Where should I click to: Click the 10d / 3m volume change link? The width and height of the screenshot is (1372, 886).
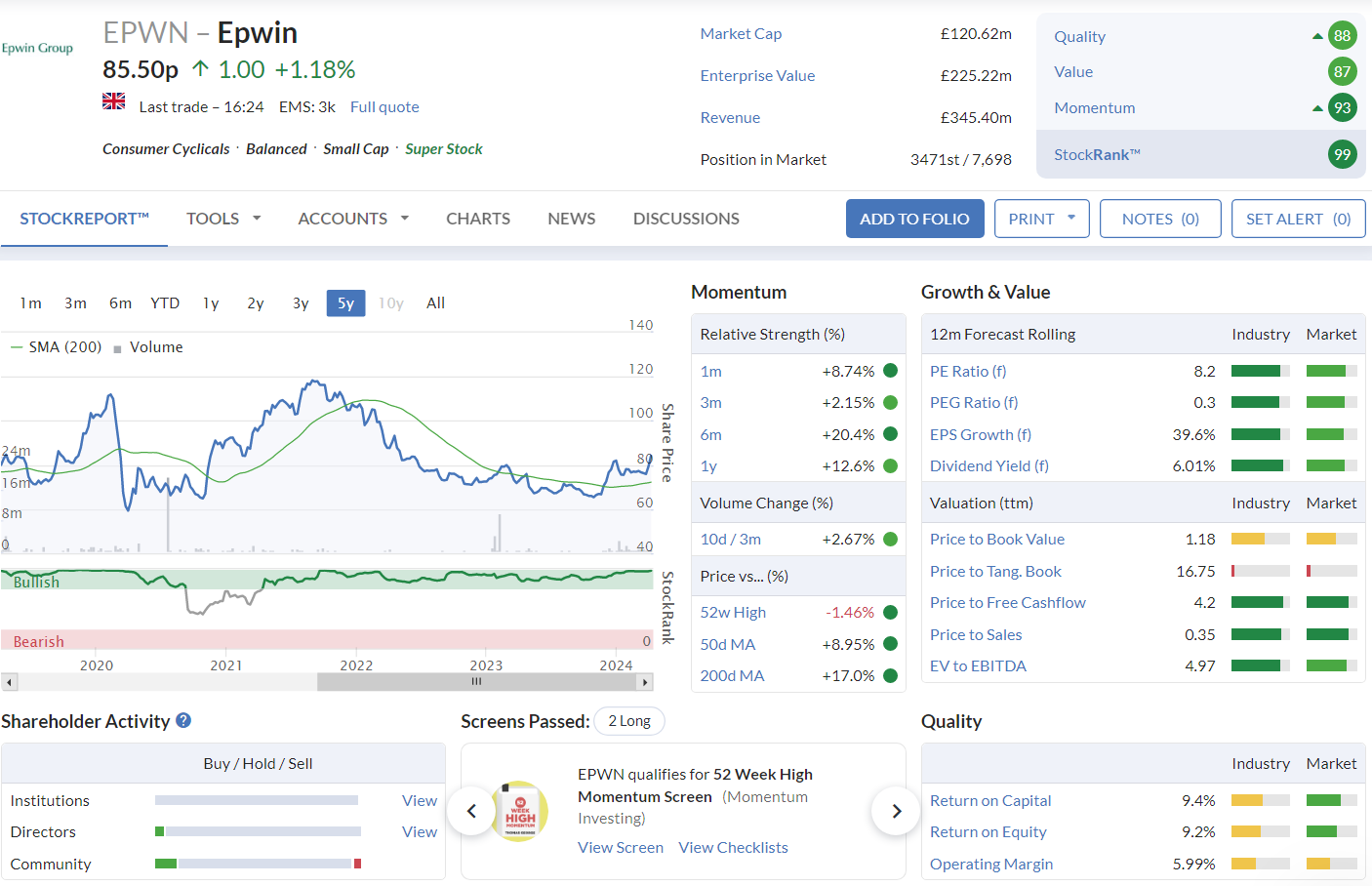(731, 539)
